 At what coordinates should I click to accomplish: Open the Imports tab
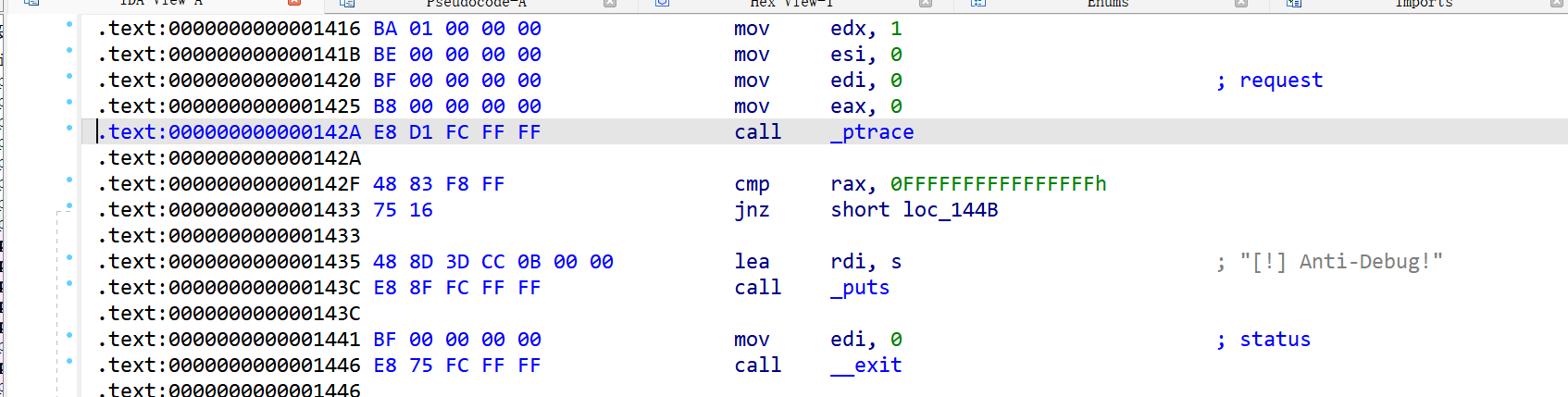pyautogui.click(x=1424, y=3)
